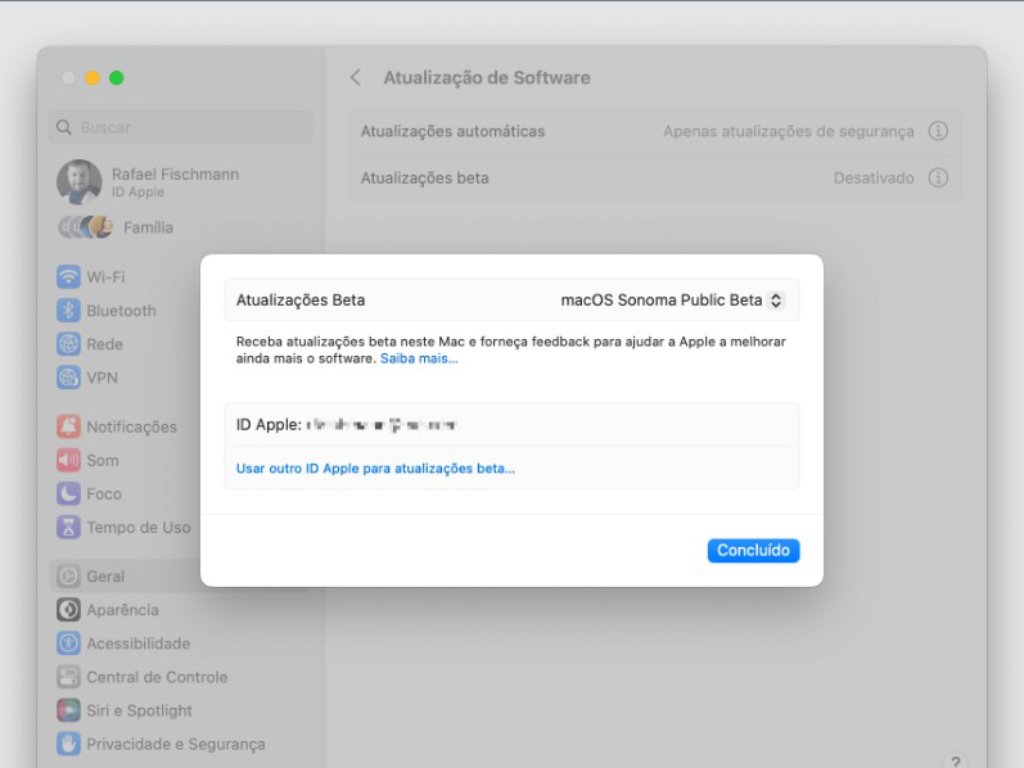Click the Central de Controle sidebar label
The width and height of the screenshot is (1024, 768).
pyautogui.click(x=157, y=677)
